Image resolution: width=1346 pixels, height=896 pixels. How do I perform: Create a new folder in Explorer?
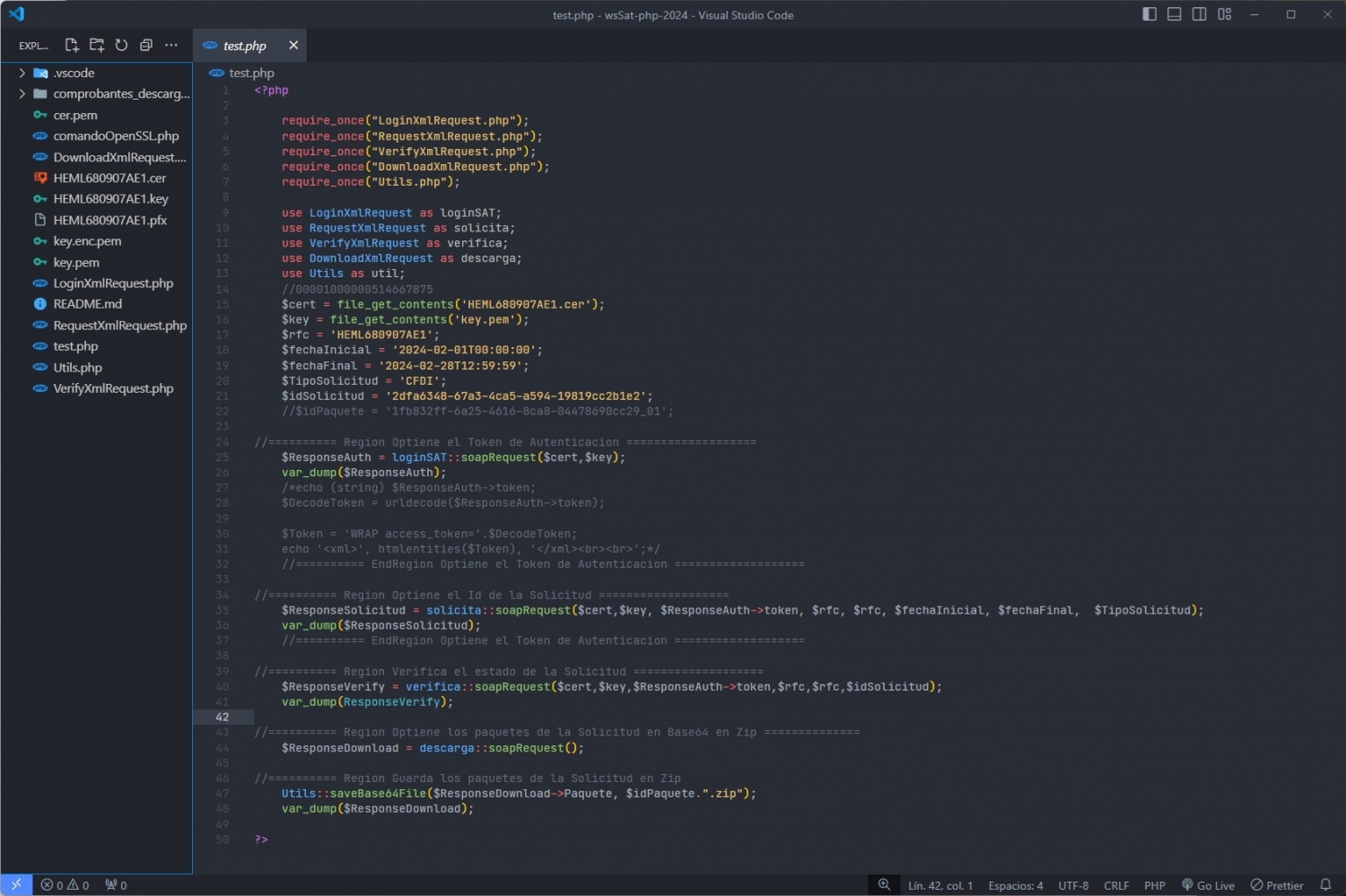pos(97,45)
